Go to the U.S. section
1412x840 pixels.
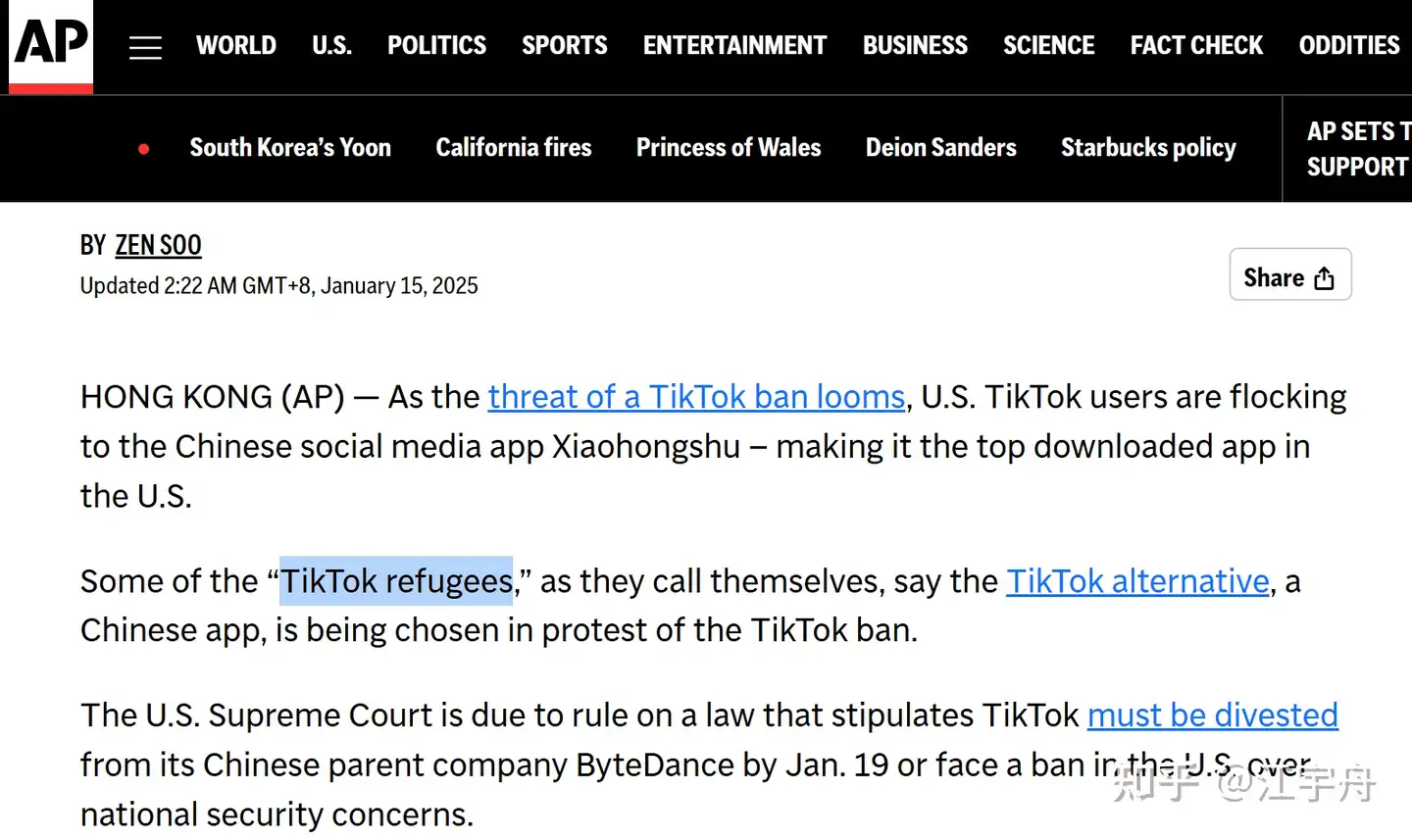point(331,46)
